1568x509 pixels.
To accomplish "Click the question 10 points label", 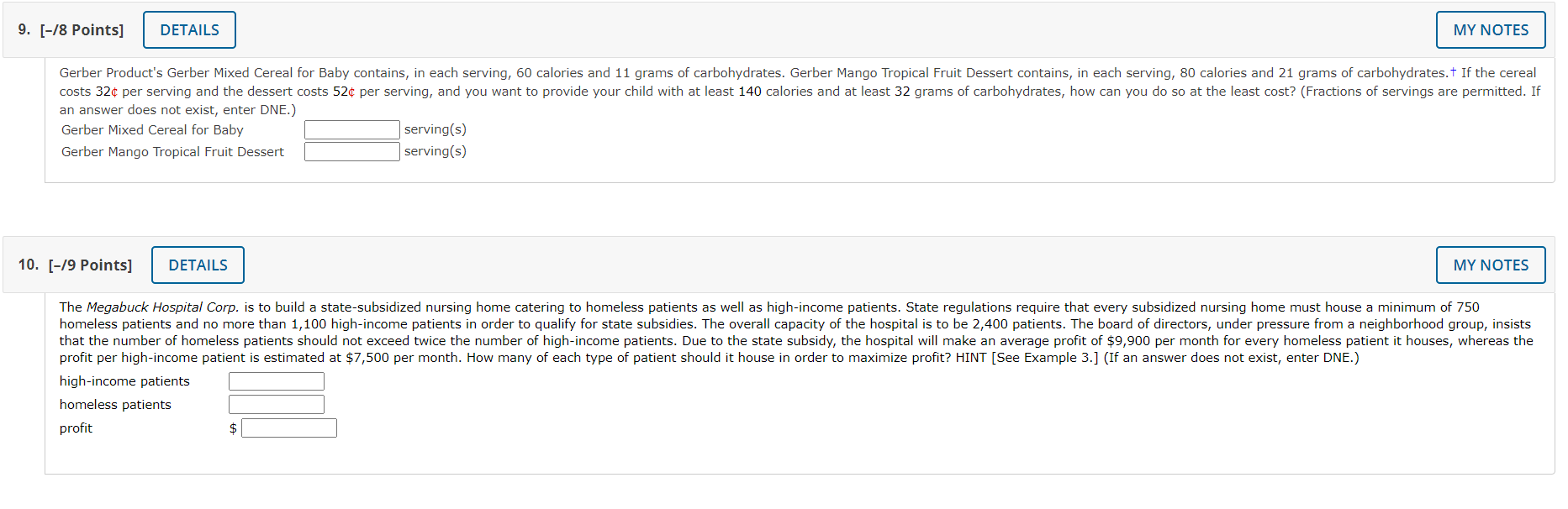I will (90, 265).
